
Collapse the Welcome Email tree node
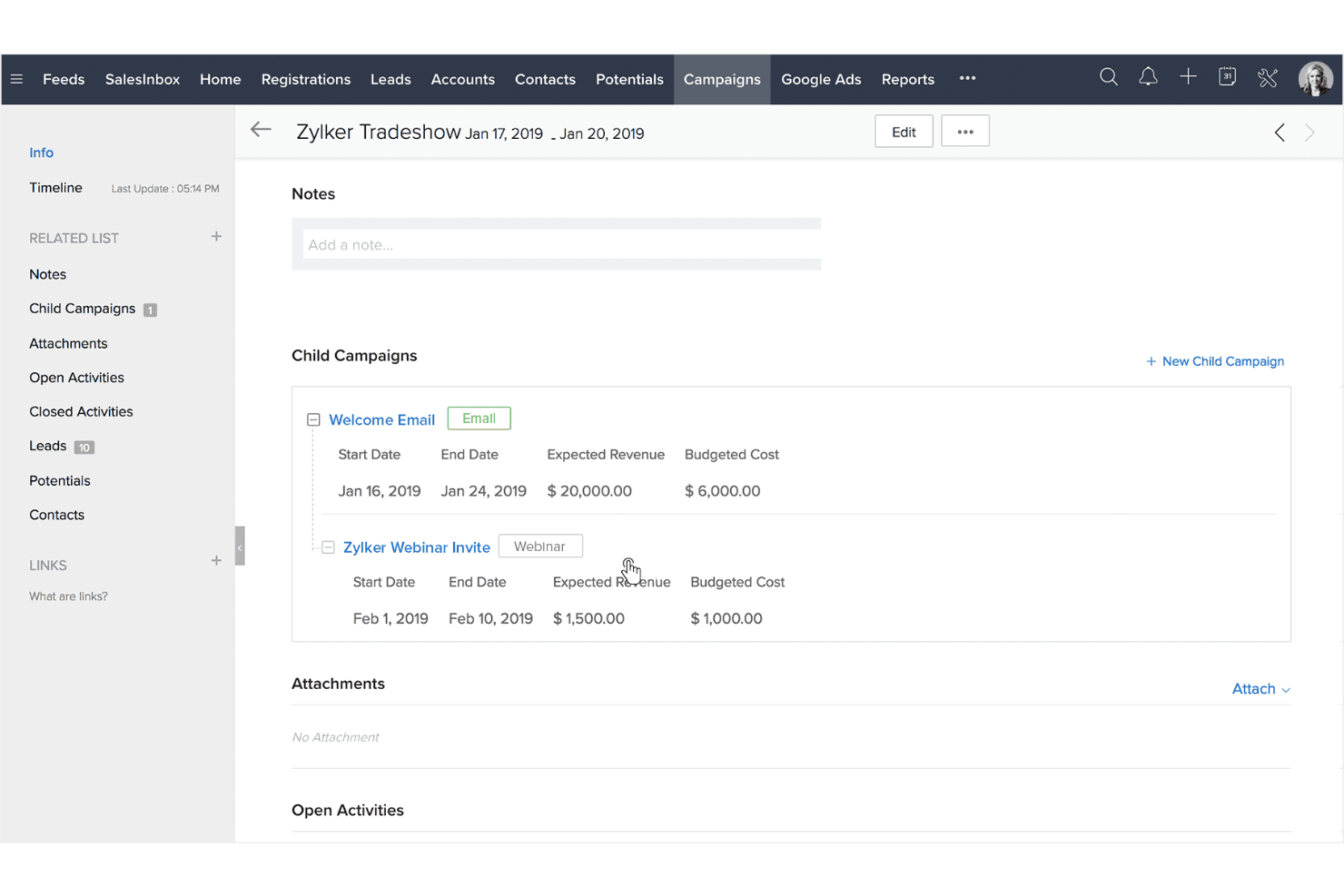point(313,419)
